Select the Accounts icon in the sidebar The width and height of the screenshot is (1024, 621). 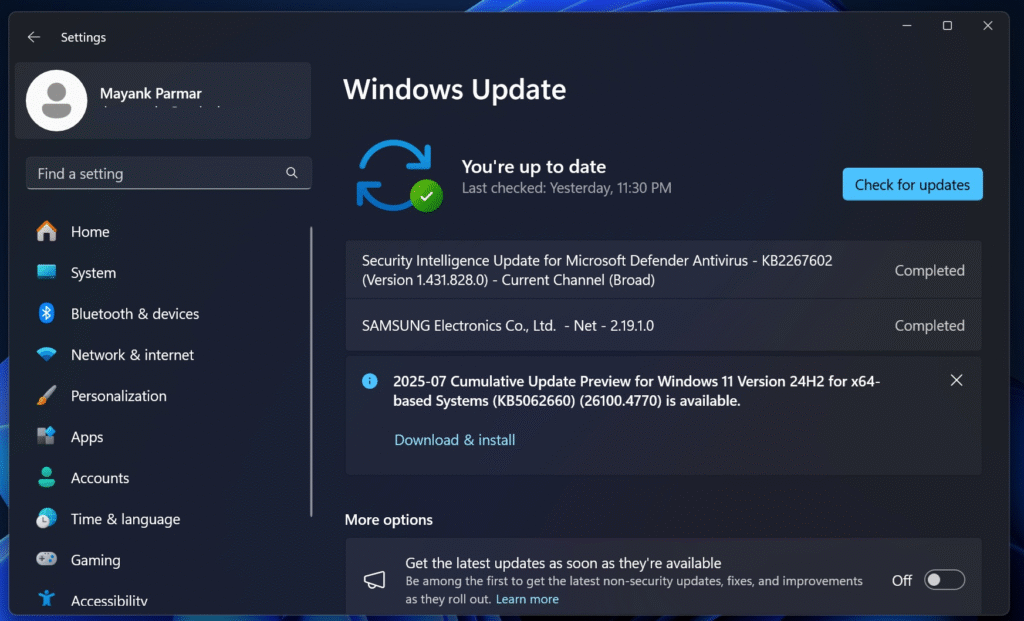point(47,477)
